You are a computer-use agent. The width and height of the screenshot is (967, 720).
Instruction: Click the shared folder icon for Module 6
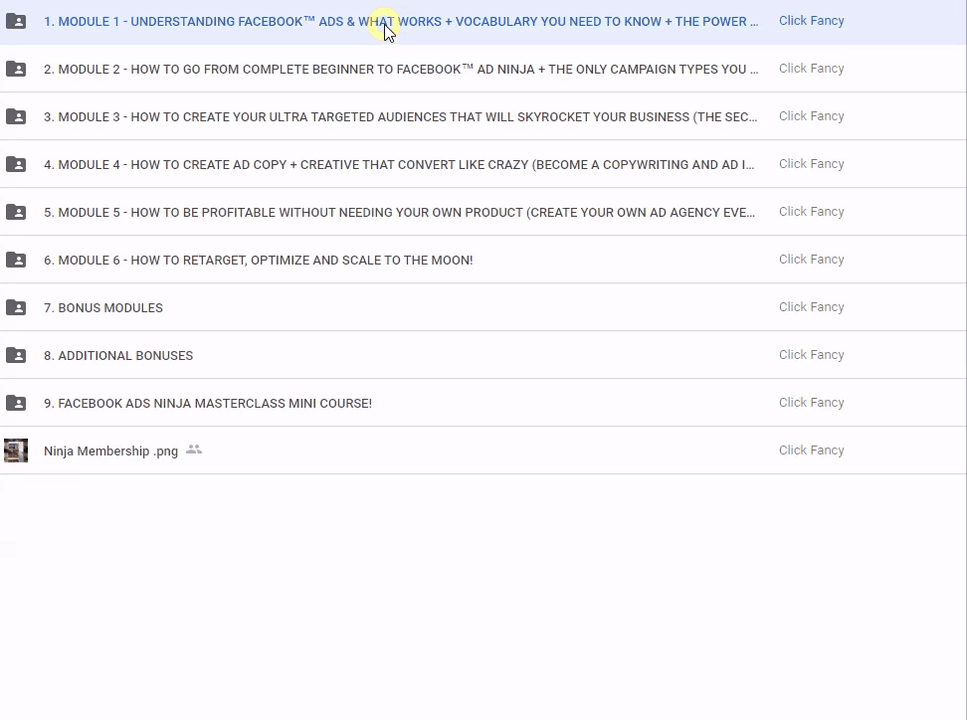click(16, 260)
